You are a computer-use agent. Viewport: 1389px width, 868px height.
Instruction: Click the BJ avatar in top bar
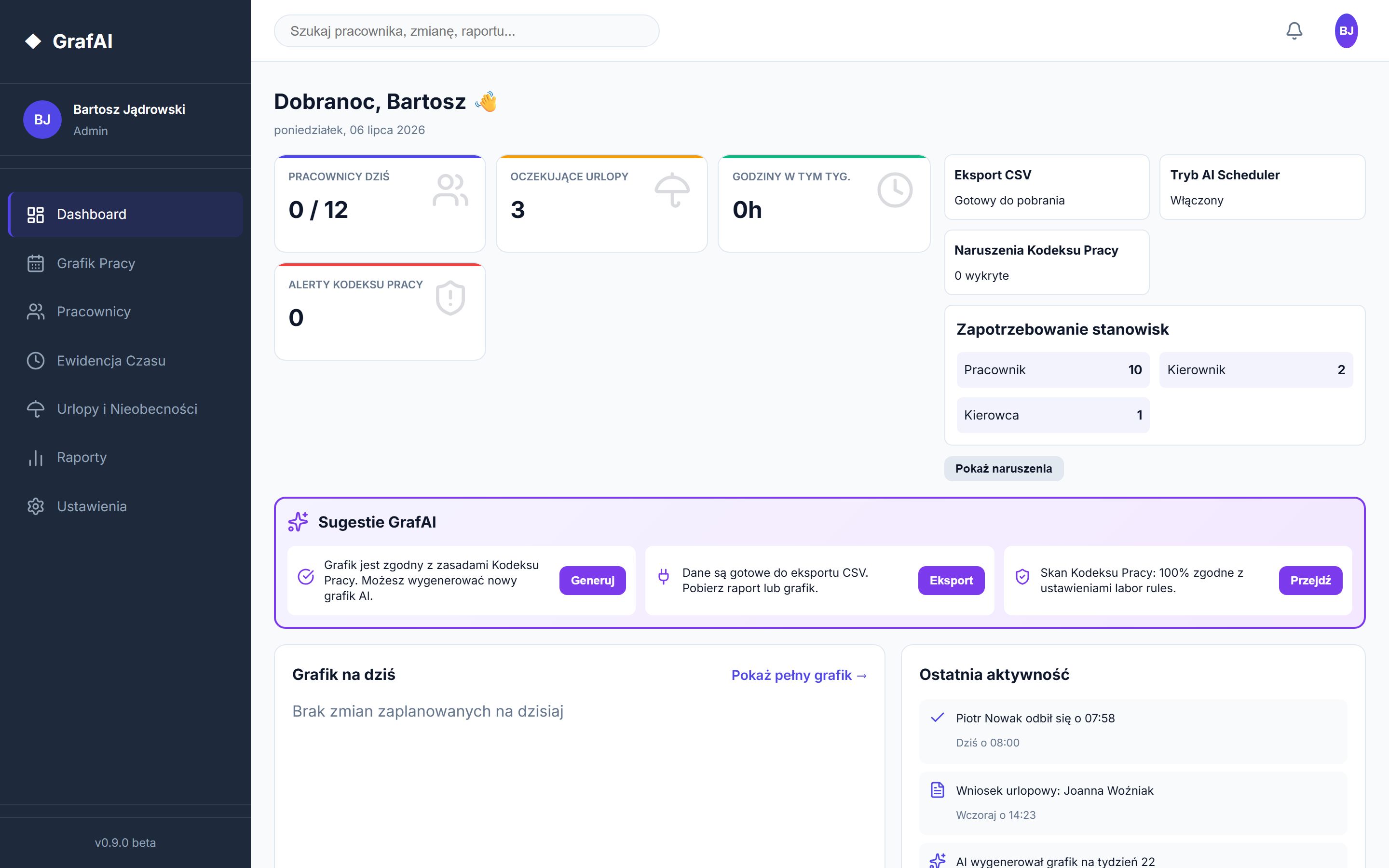(x=1346, y=31)
